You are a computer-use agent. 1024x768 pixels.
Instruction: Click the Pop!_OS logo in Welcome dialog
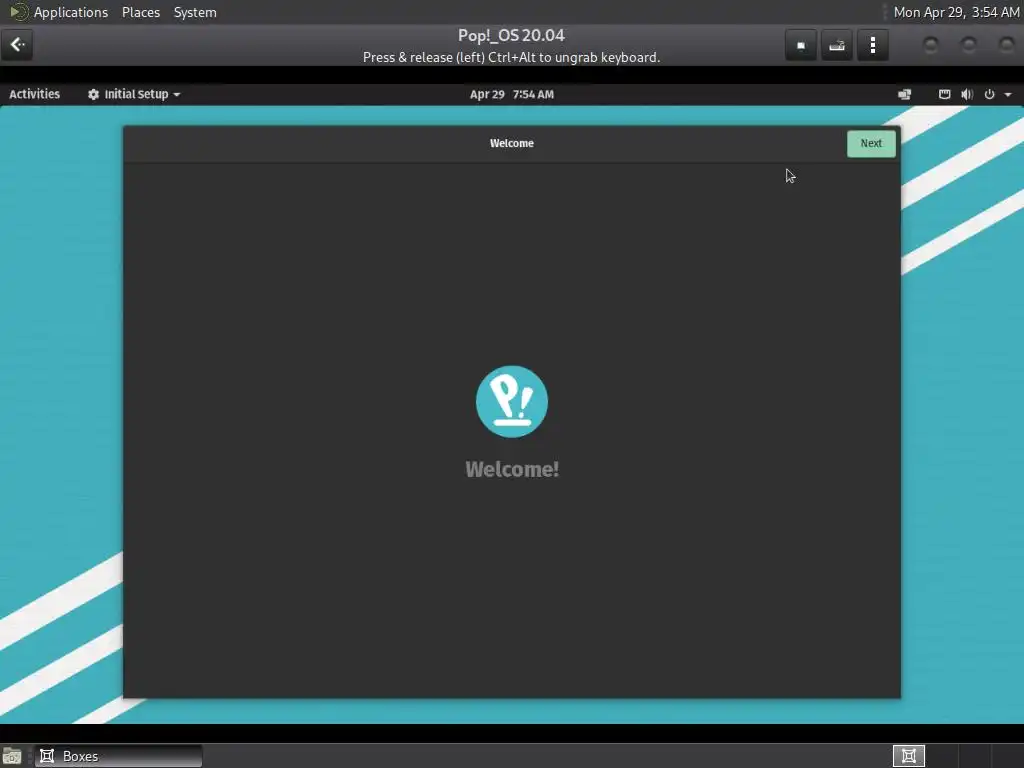coord(511,401)
